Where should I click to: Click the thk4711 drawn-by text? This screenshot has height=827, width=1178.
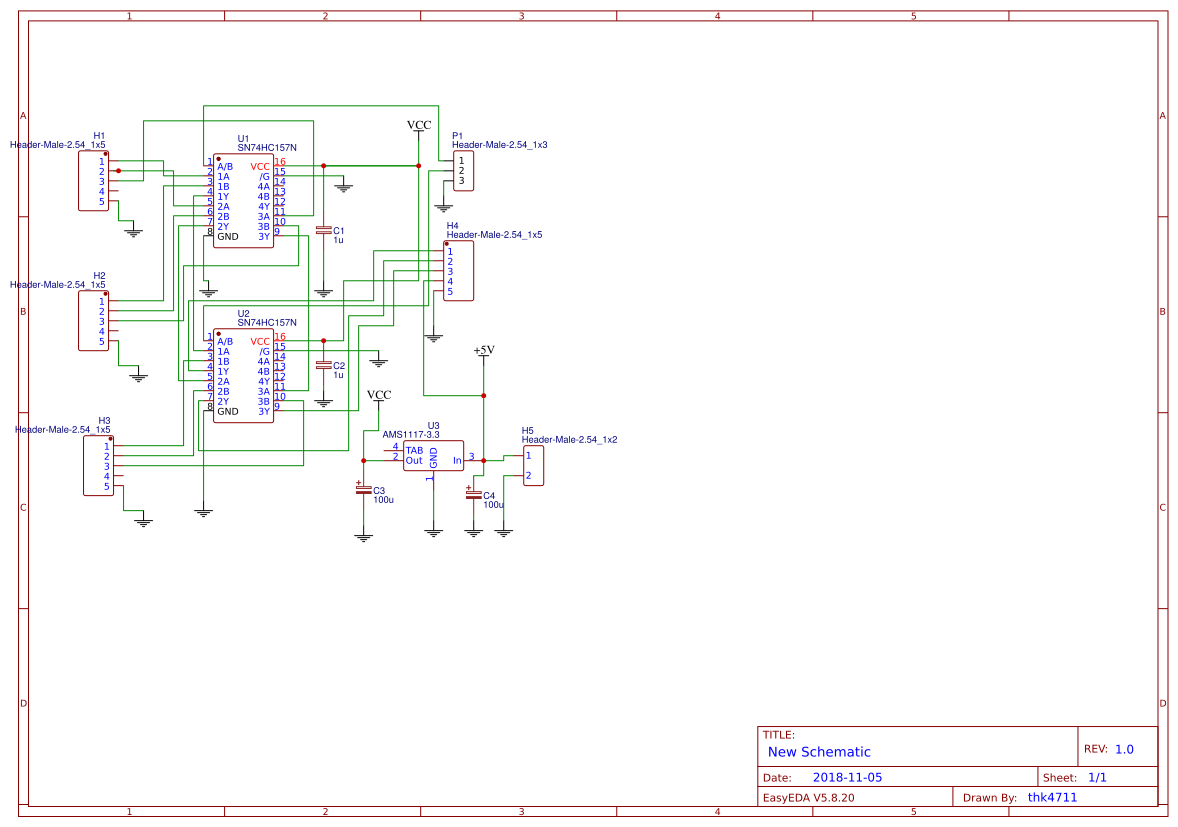(1051, 797)
